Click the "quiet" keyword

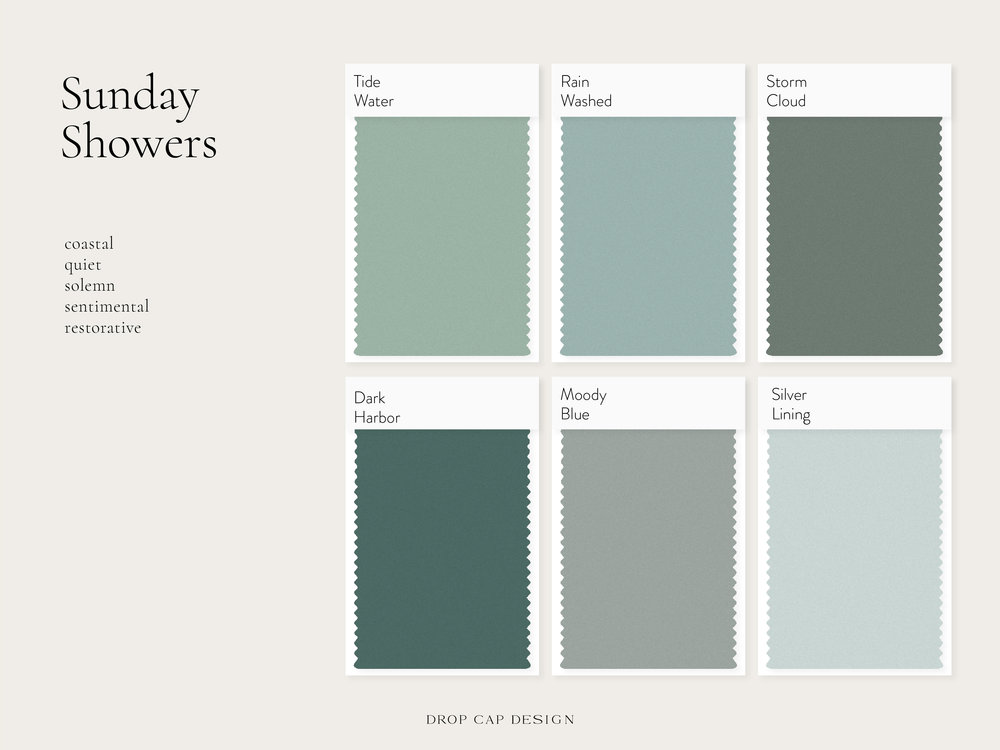[x=83, y=265]
